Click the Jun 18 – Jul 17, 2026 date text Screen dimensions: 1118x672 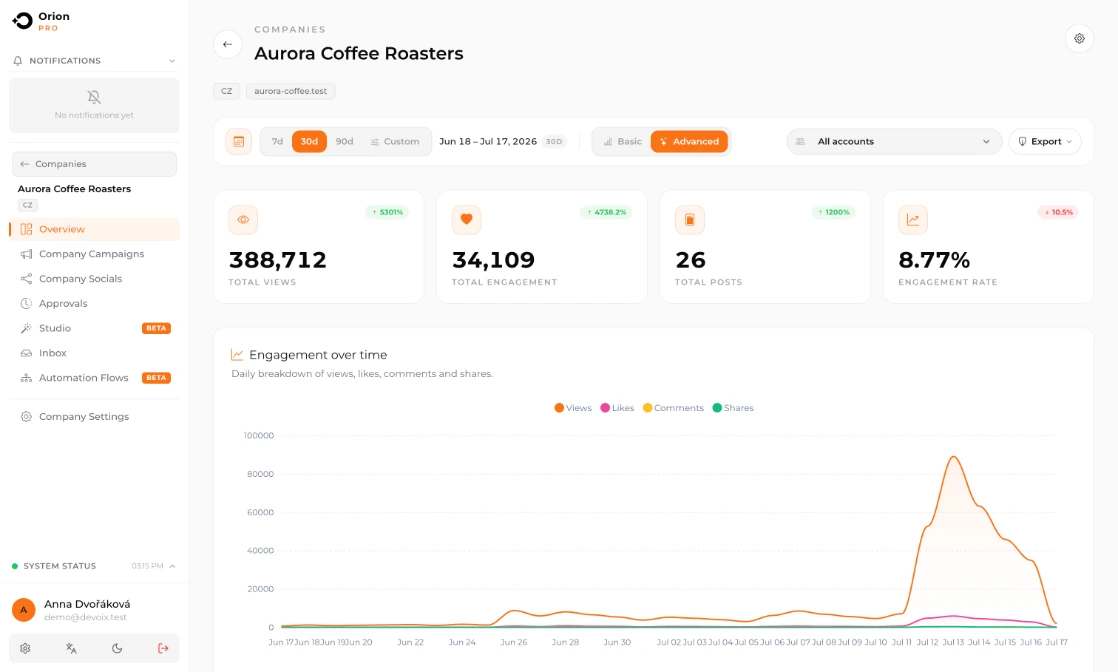[488, 141]
